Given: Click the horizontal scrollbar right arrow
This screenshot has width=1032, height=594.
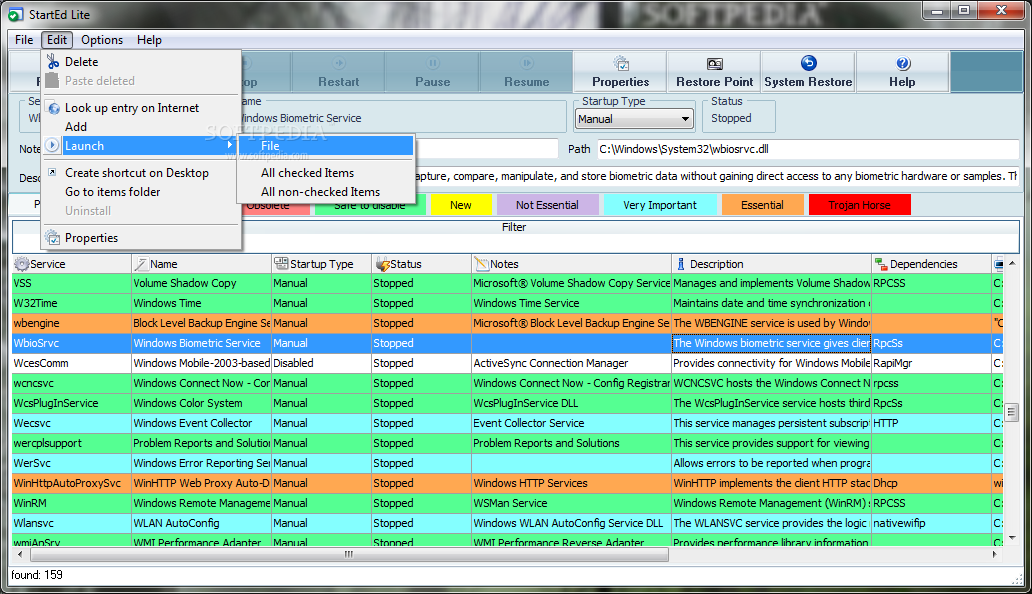Looking at the screenshot, I should click(994, 555).
